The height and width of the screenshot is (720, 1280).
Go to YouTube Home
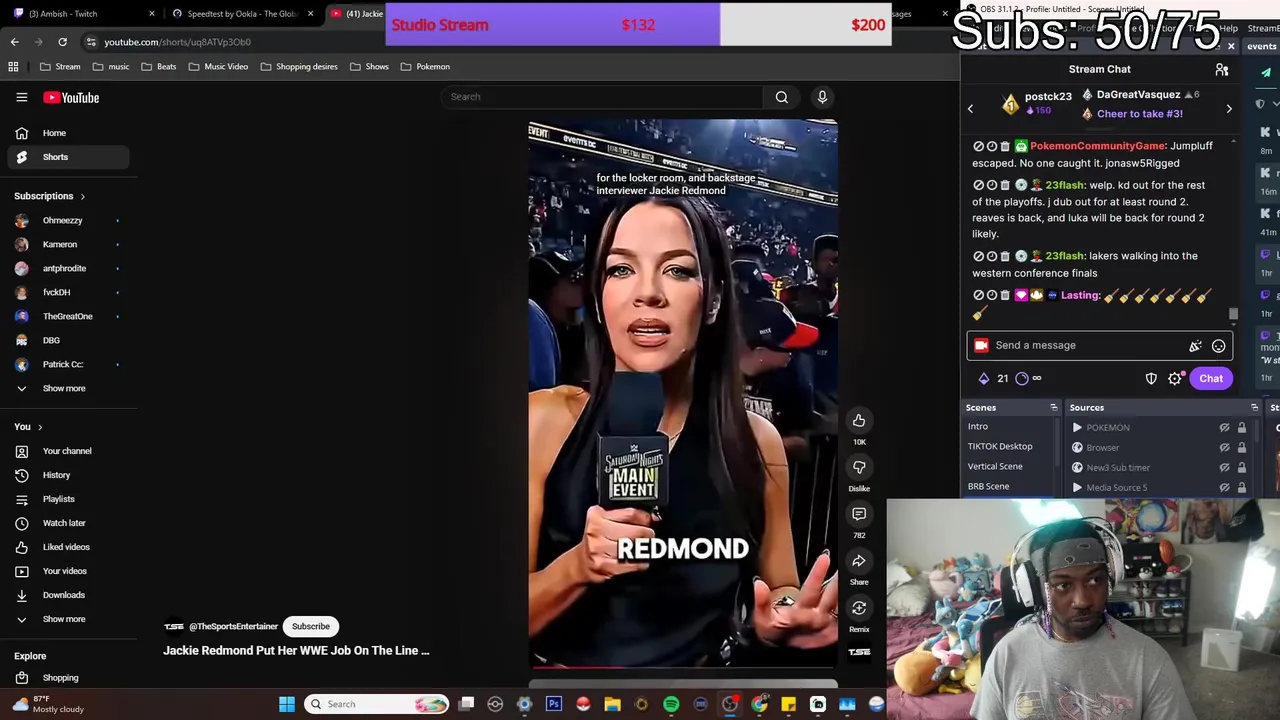[68, 133]
